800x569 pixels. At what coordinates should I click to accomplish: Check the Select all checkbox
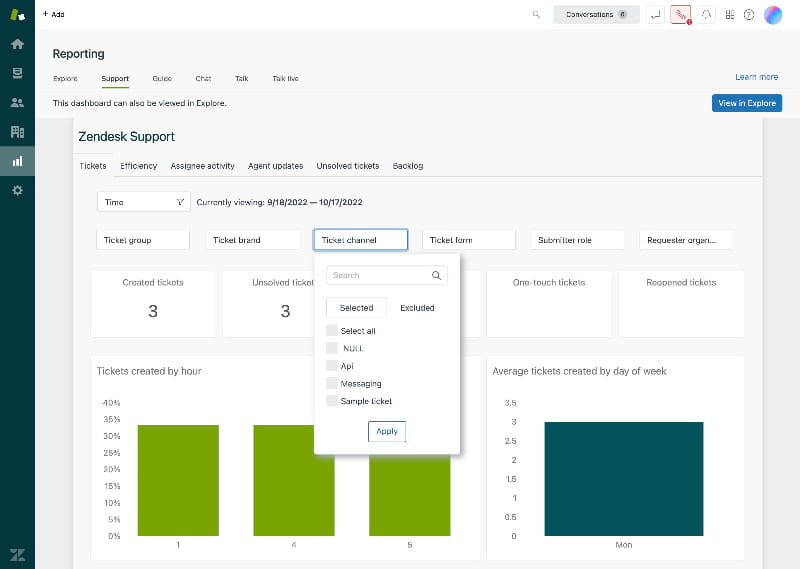(x=332, y=331)
